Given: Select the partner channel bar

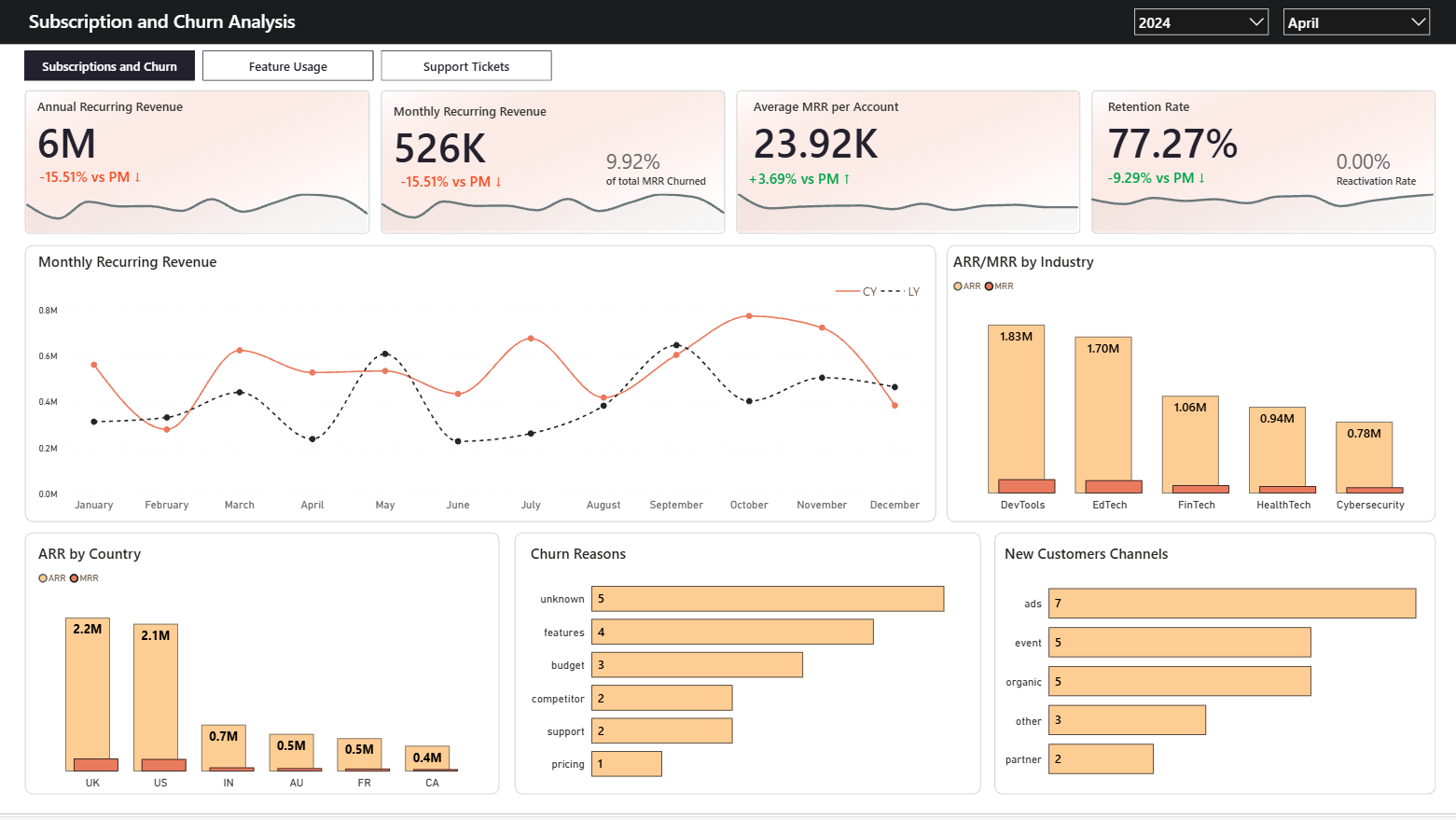Looking at the screenshot, I should 1101,758.
